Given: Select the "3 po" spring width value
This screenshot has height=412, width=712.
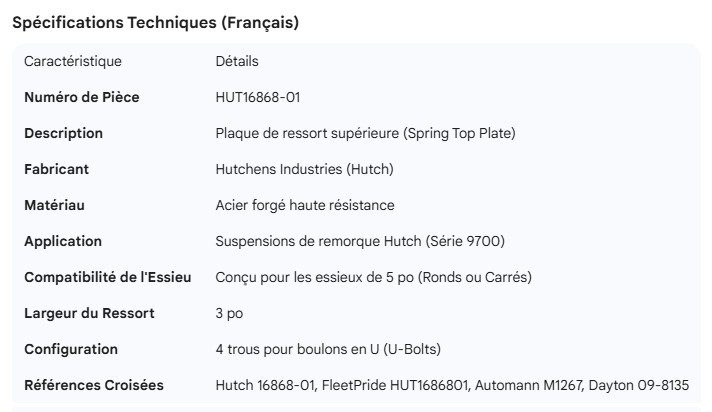Looking at the screenshot, I should click(x=230, y=313).
